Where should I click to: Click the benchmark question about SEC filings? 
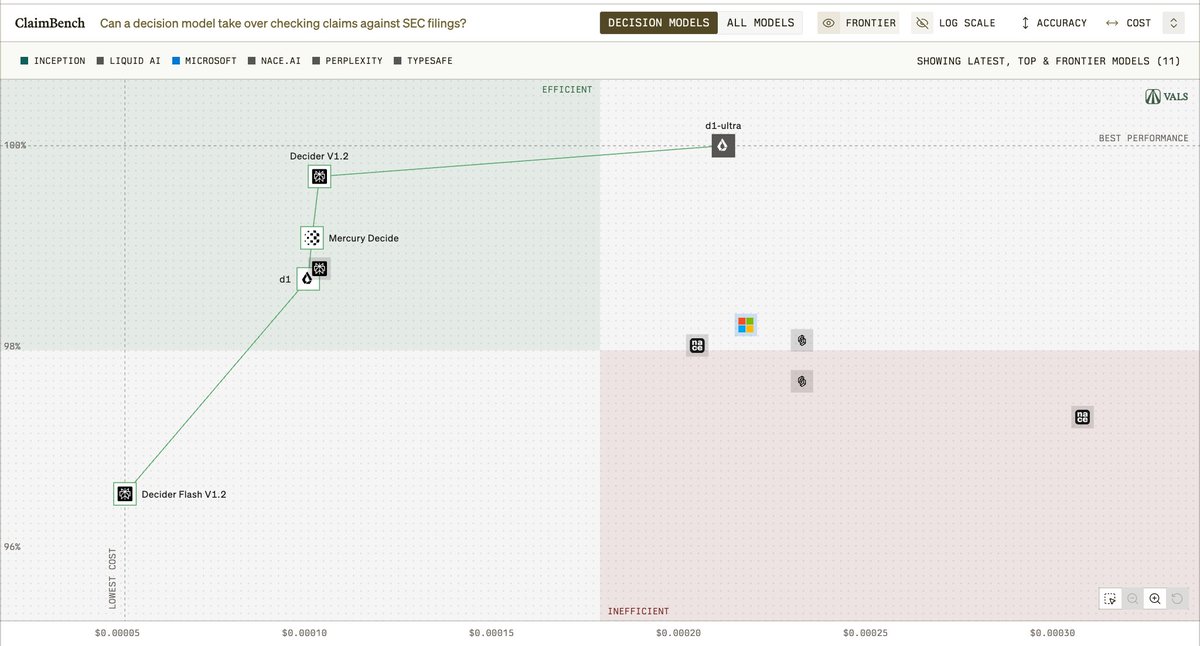click(x=283, y=23)
